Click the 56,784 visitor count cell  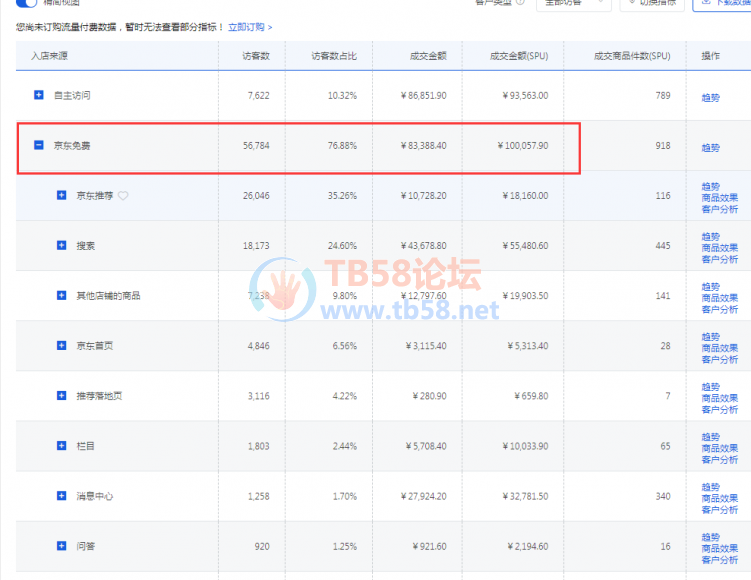click(256, 145)
